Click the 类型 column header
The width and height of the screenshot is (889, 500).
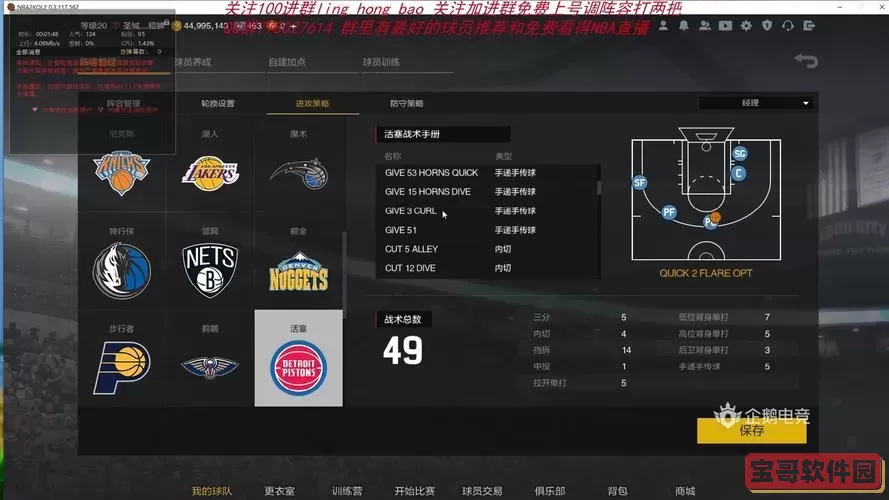tap(503, 156)
